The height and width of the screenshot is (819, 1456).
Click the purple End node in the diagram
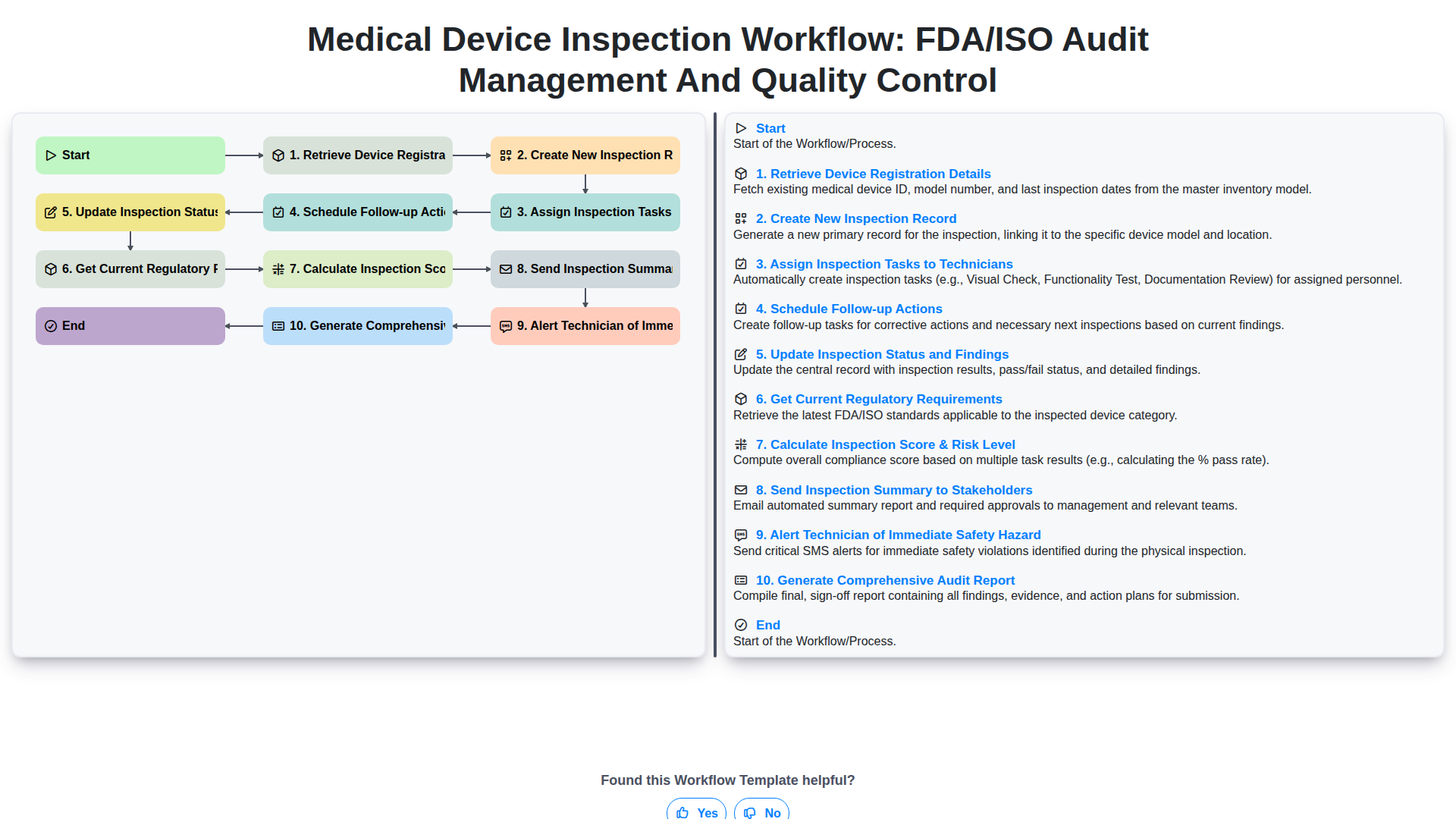(130, 326)
